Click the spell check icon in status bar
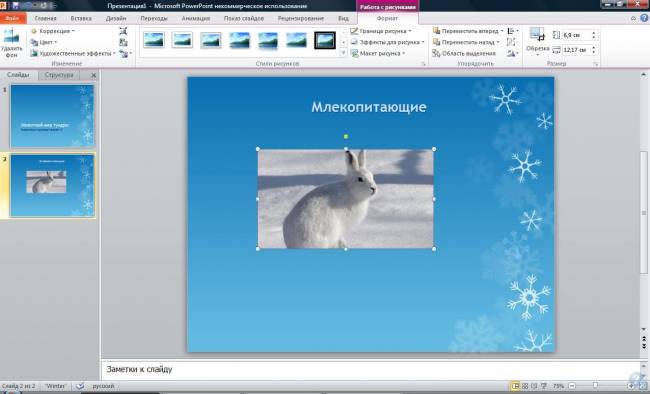Image resolution: width=650 pixels, height=394 pixels. click(80, 386)
